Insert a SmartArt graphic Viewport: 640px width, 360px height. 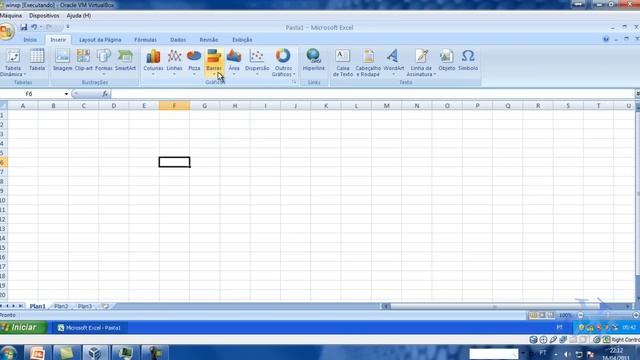coord(125,60)
